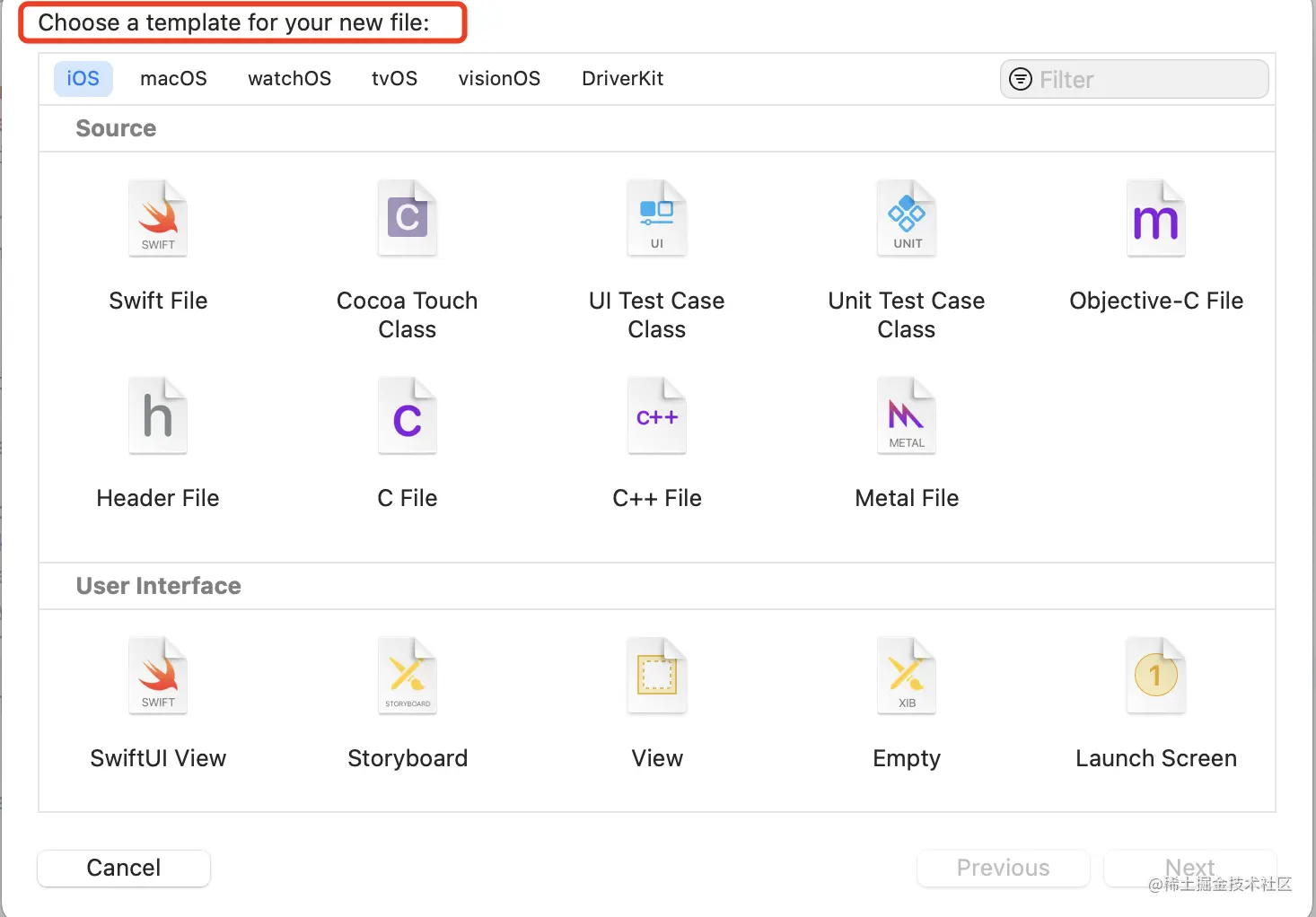
Task: Select the Swift File template icon
Action: [158, 219]
